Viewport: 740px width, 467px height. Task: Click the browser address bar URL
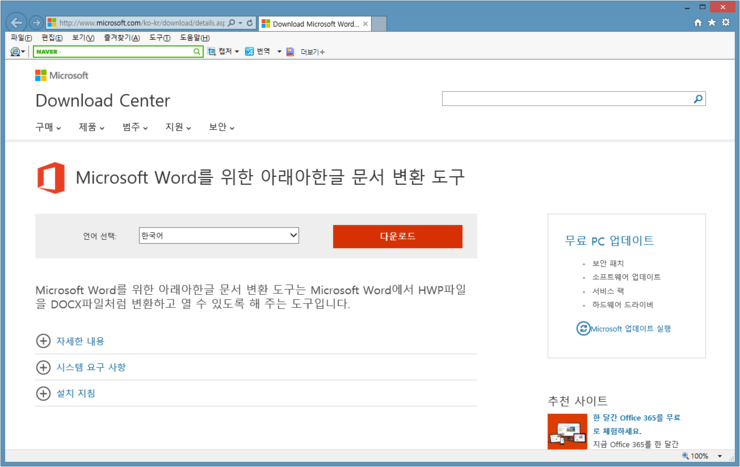pyautogui.click(x=142, y=23)
